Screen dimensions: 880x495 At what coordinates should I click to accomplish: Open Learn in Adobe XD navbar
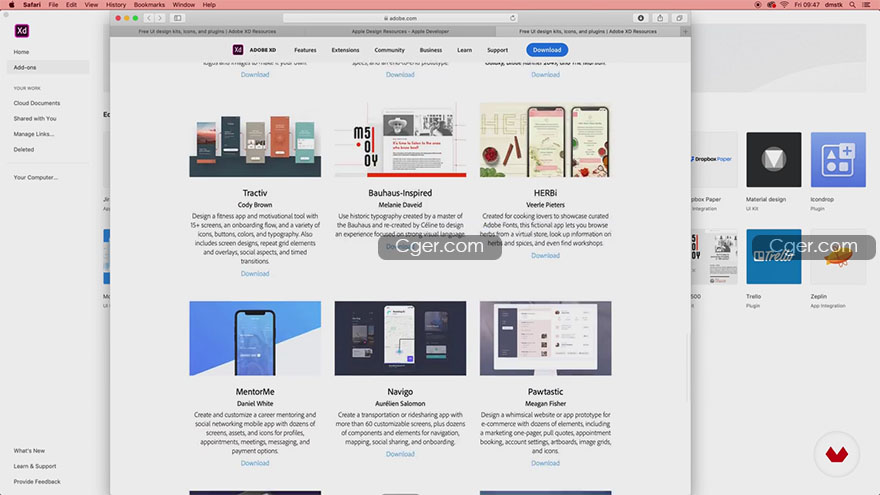pyautogui.click(x=464, y=50)
